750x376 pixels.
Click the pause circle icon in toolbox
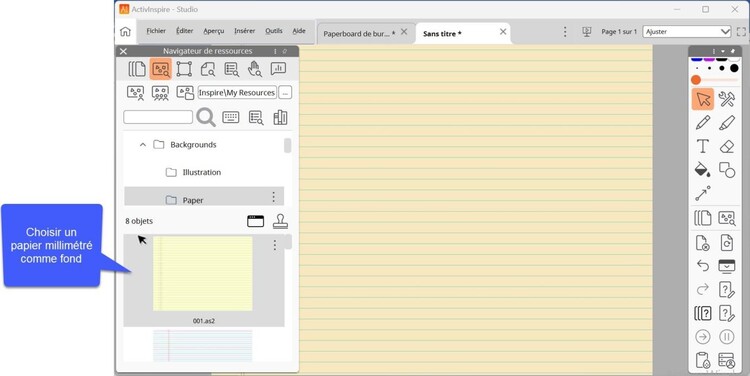pyautogui.click(x=727, y=337)
